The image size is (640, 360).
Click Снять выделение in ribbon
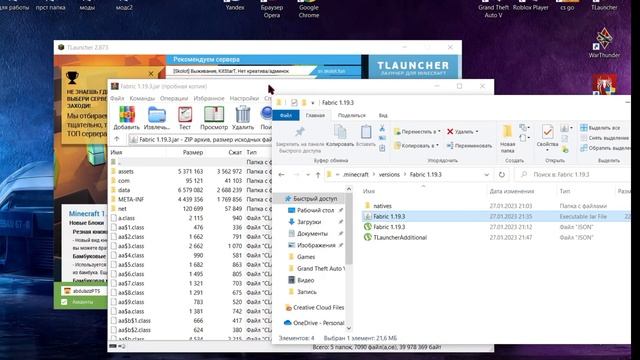[x=604, y=138]
